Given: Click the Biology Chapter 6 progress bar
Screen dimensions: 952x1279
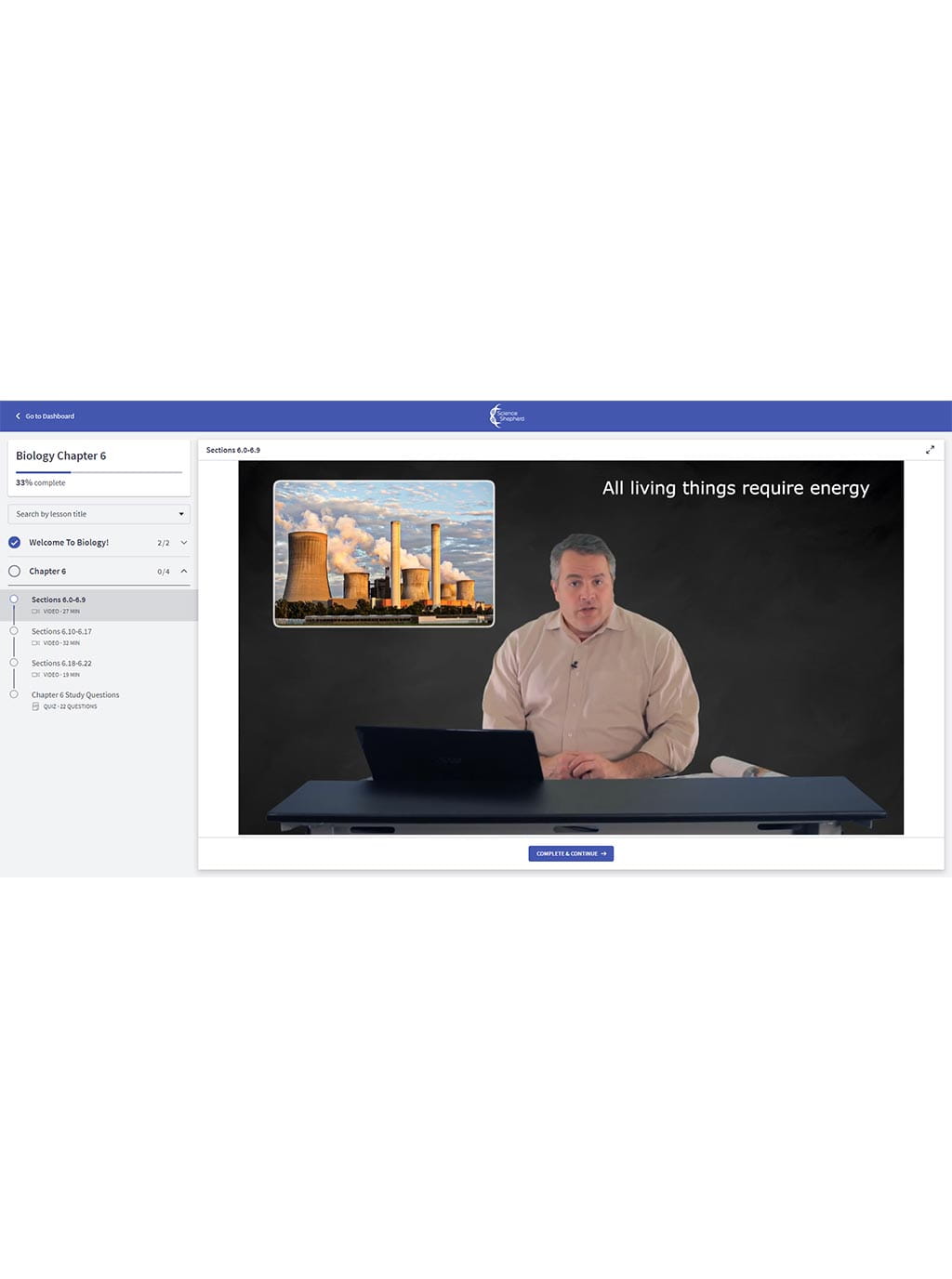Looking at the screenshot, I should [x=99, y=473].
